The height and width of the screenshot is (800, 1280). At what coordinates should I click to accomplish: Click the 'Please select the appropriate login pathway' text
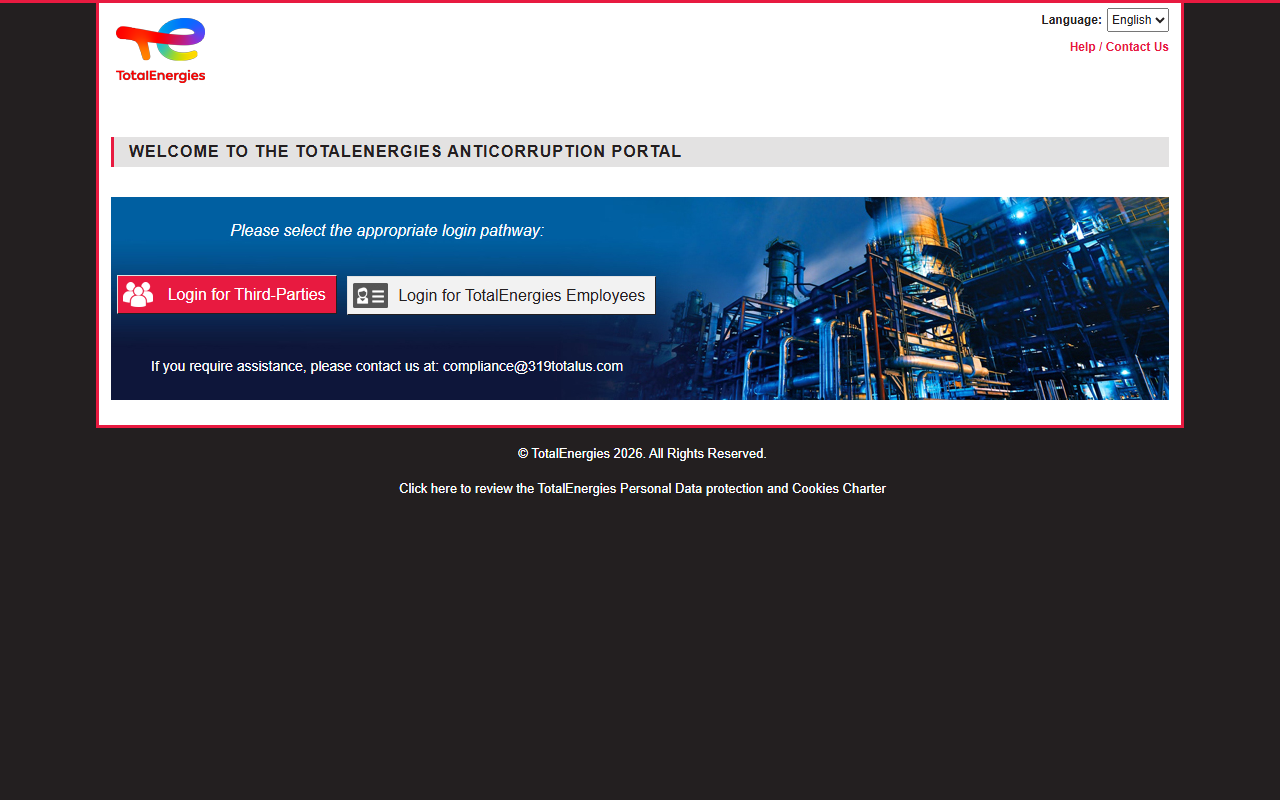click(387, 230)
